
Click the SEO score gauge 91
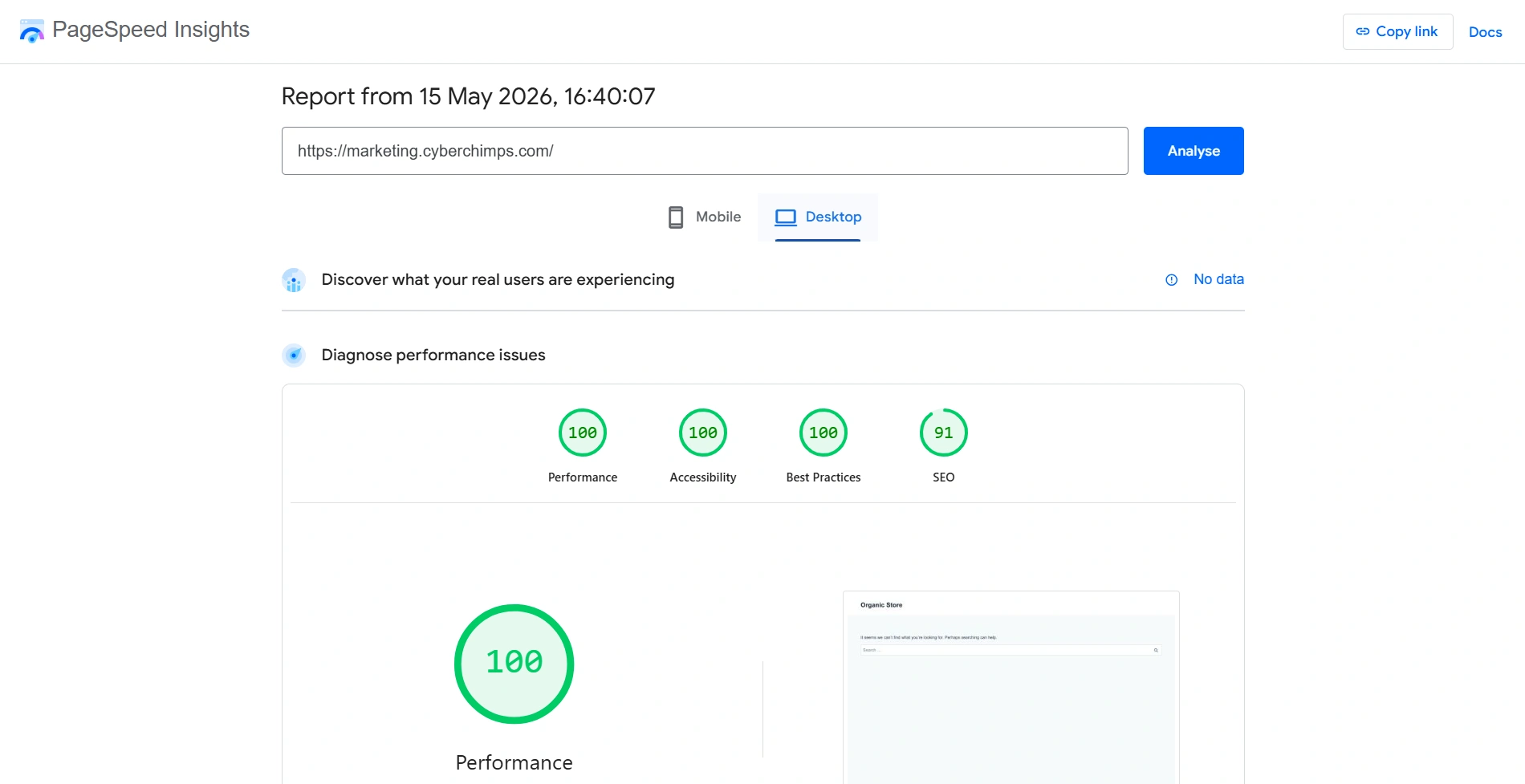tap(944, 433)
